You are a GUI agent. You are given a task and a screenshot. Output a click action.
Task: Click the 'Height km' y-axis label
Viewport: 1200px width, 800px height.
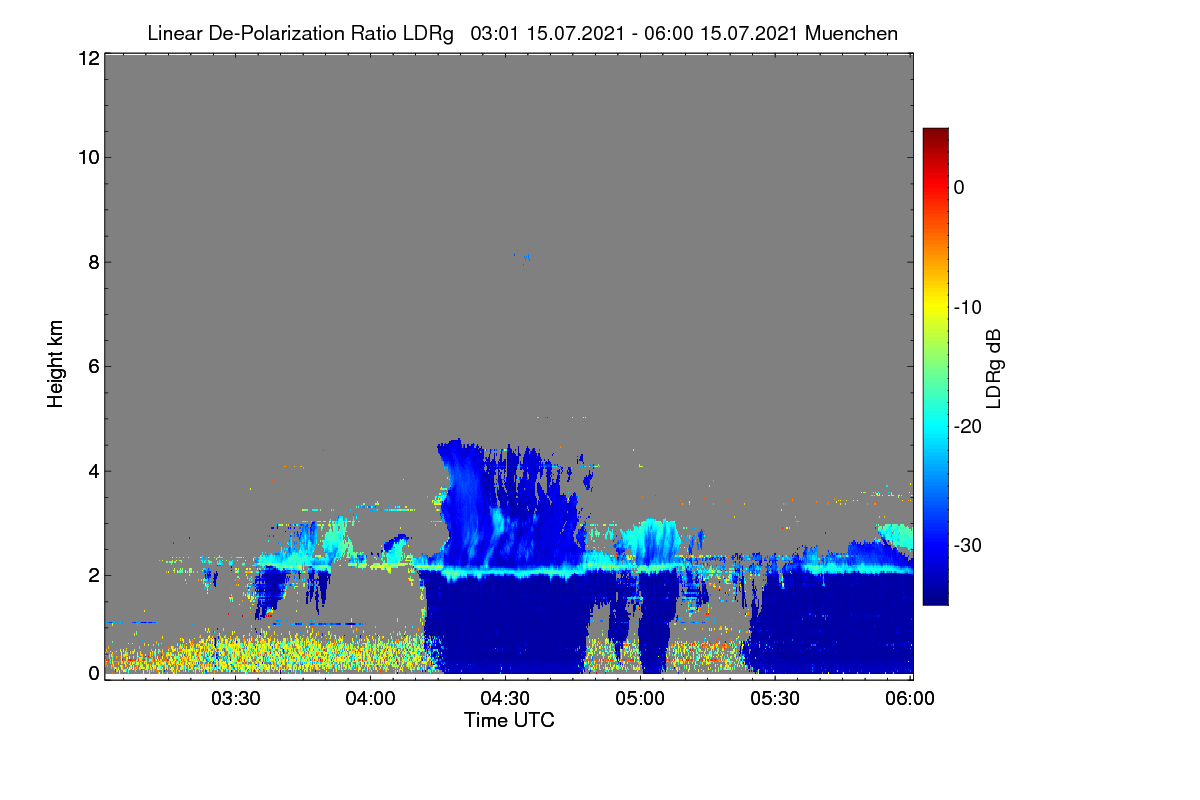[x=55, y=366]
